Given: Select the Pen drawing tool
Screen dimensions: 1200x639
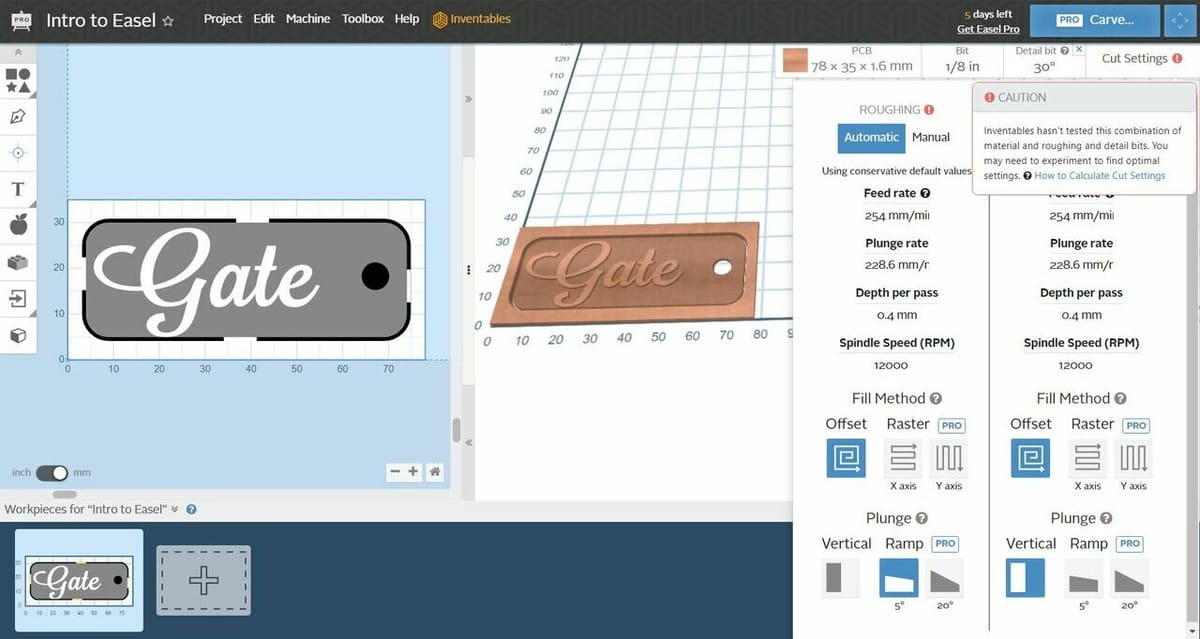Looking at the screenshot, I should pyautogui.click(x=18, y=116).
